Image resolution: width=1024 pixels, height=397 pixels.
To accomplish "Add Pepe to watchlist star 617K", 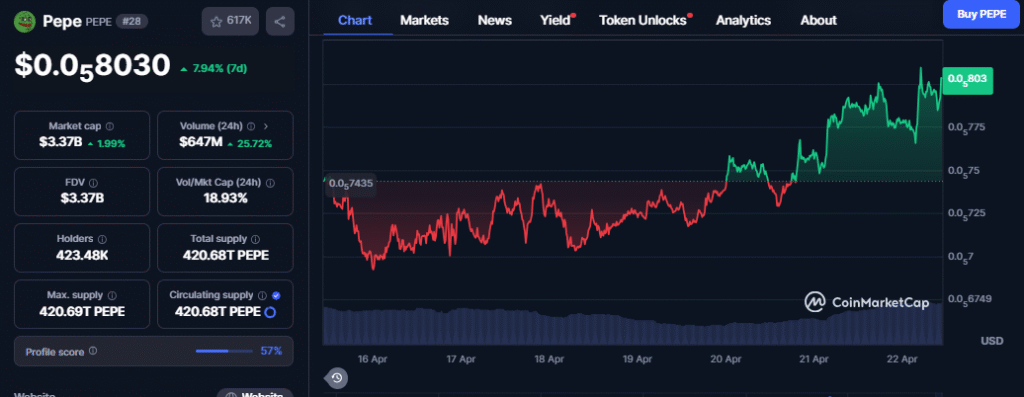I will (x=231, y=22).
